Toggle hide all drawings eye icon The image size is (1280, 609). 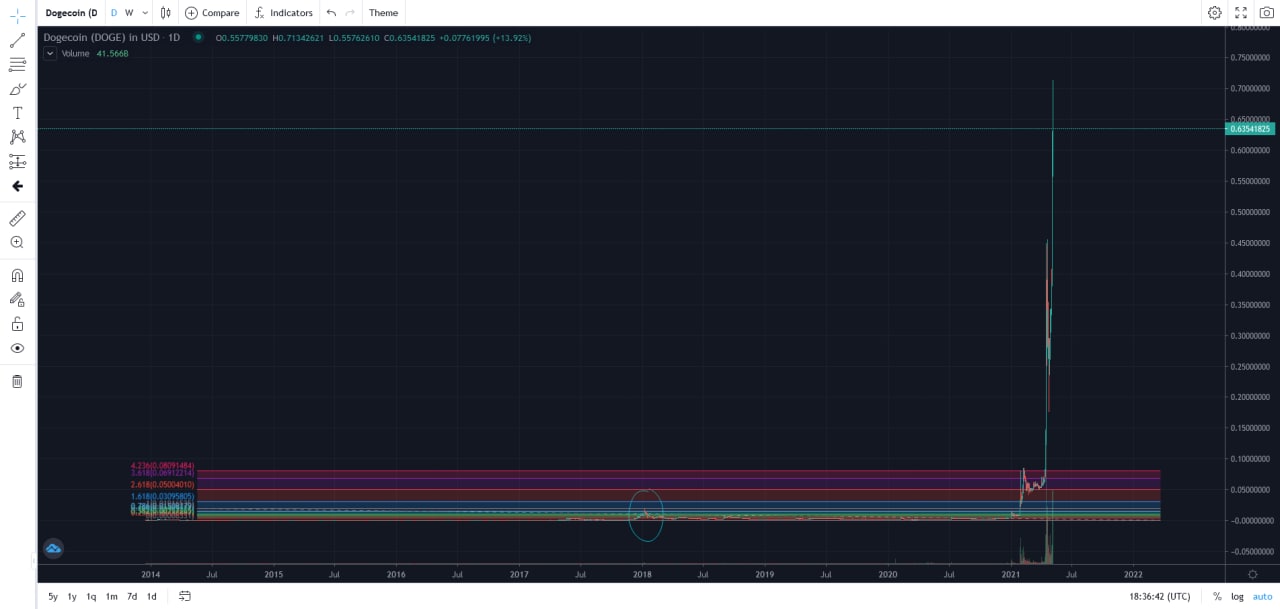tap(17, 348)
